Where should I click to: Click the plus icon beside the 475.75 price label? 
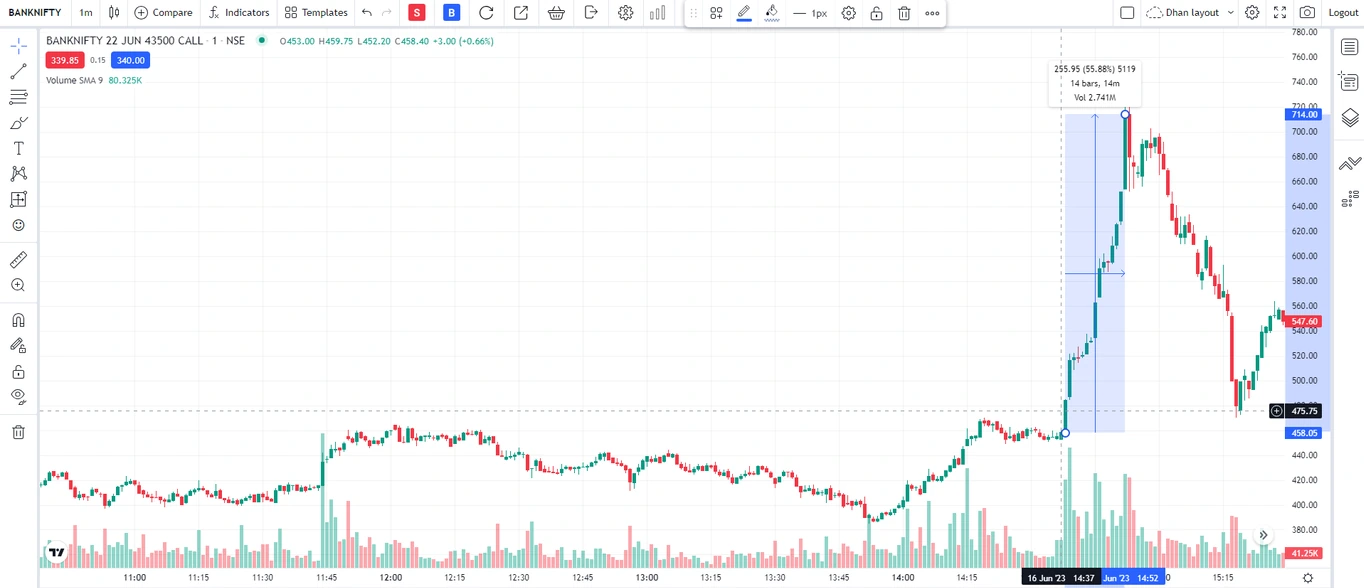click(1277, 411)
